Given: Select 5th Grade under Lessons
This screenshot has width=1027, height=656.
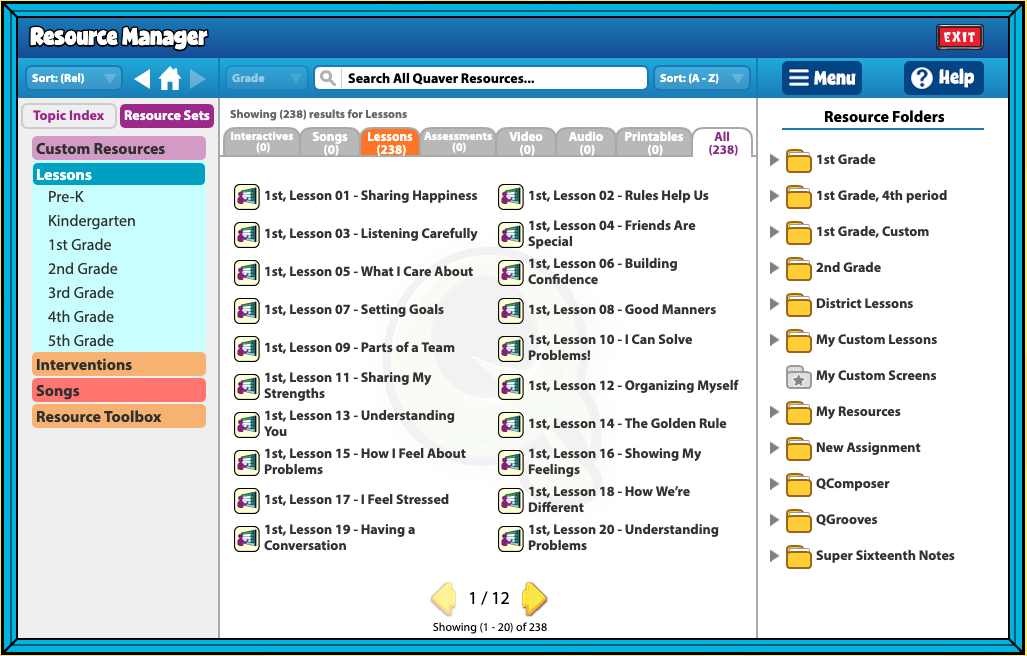Looking at the screenshot, I should coord(81,341).
